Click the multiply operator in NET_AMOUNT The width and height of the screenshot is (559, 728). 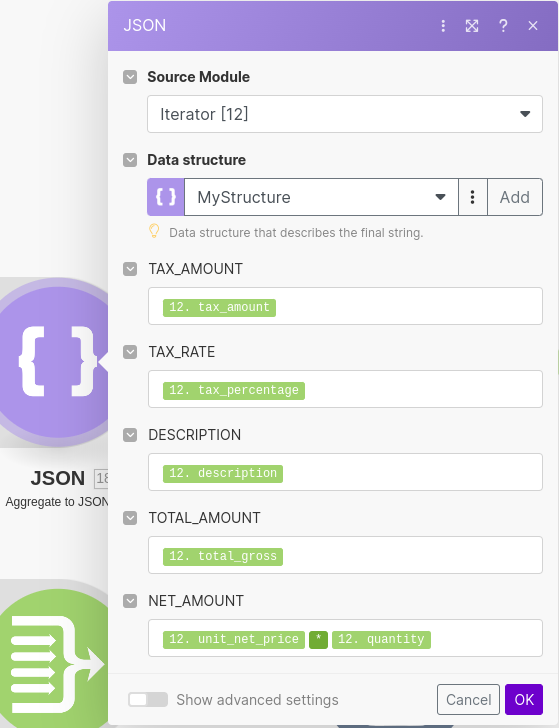click(318, 639)
